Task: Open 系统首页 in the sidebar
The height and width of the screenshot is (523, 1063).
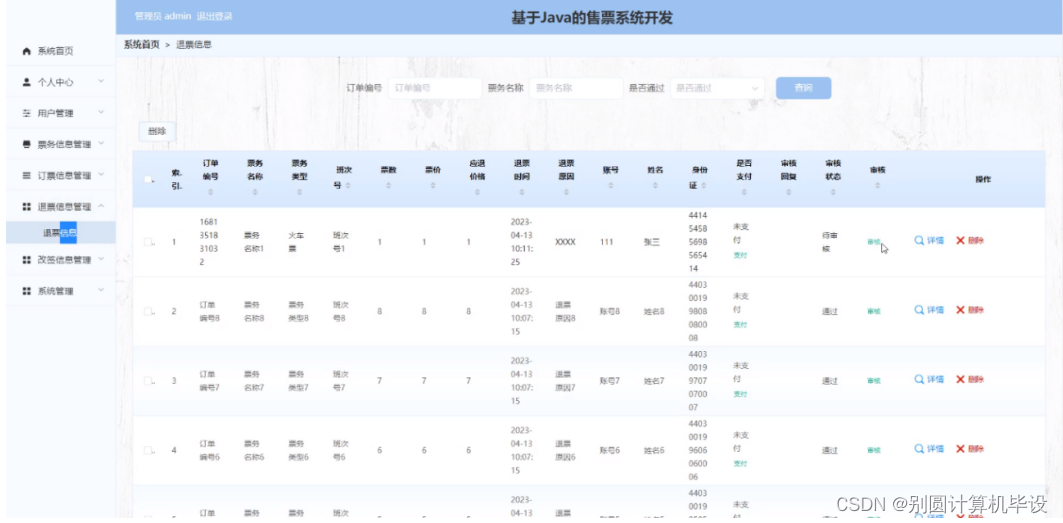Action: pyautogui.click(x=56, y=52)
